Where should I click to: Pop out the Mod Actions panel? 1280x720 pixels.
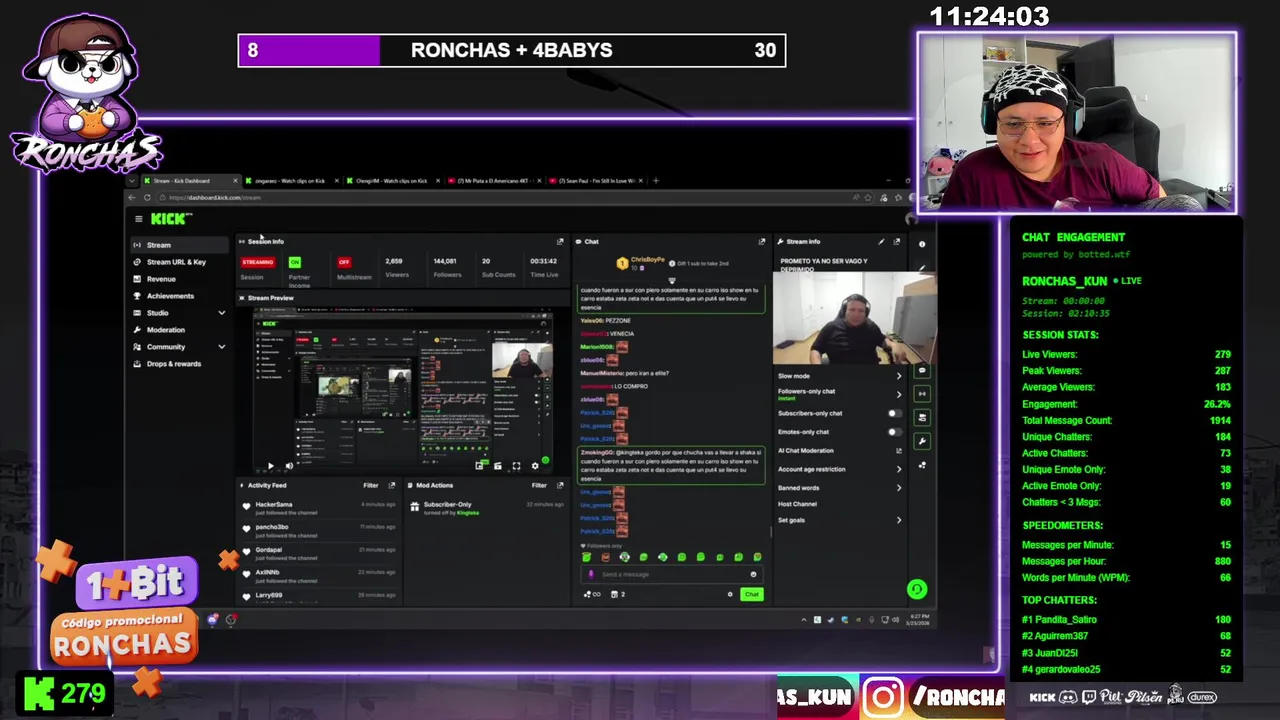click(560, 486)
